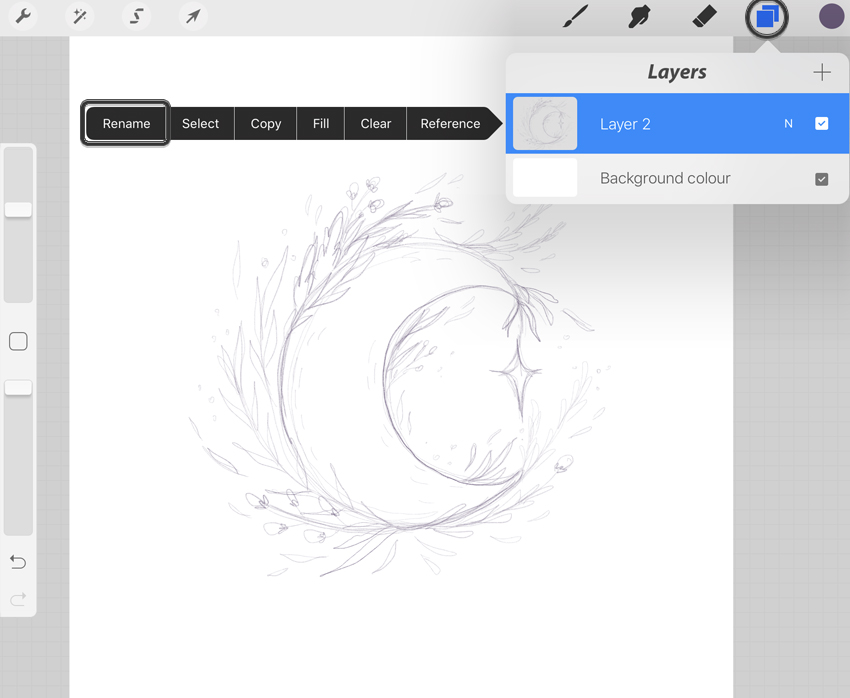
Task: Toggle the Background colour visibility checkbox
Action: 822,178
